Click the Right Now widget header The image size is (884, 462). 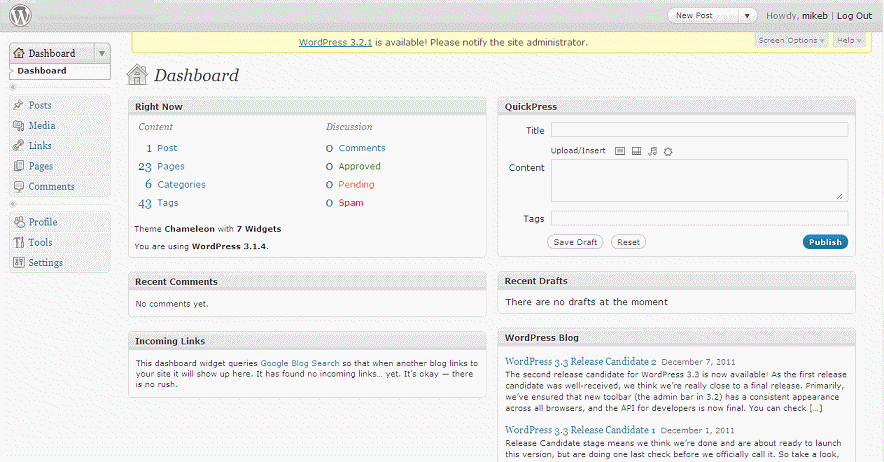(307, 107)
